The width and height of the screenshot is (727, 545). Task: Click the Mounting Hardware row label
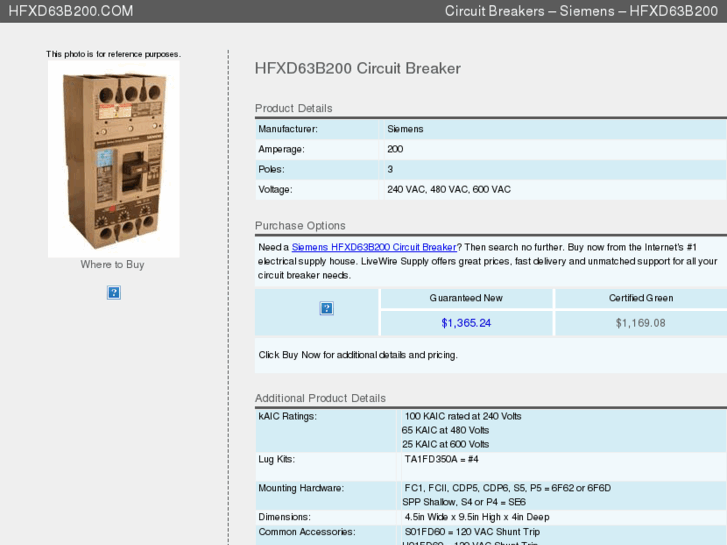(x=301, y=488)
